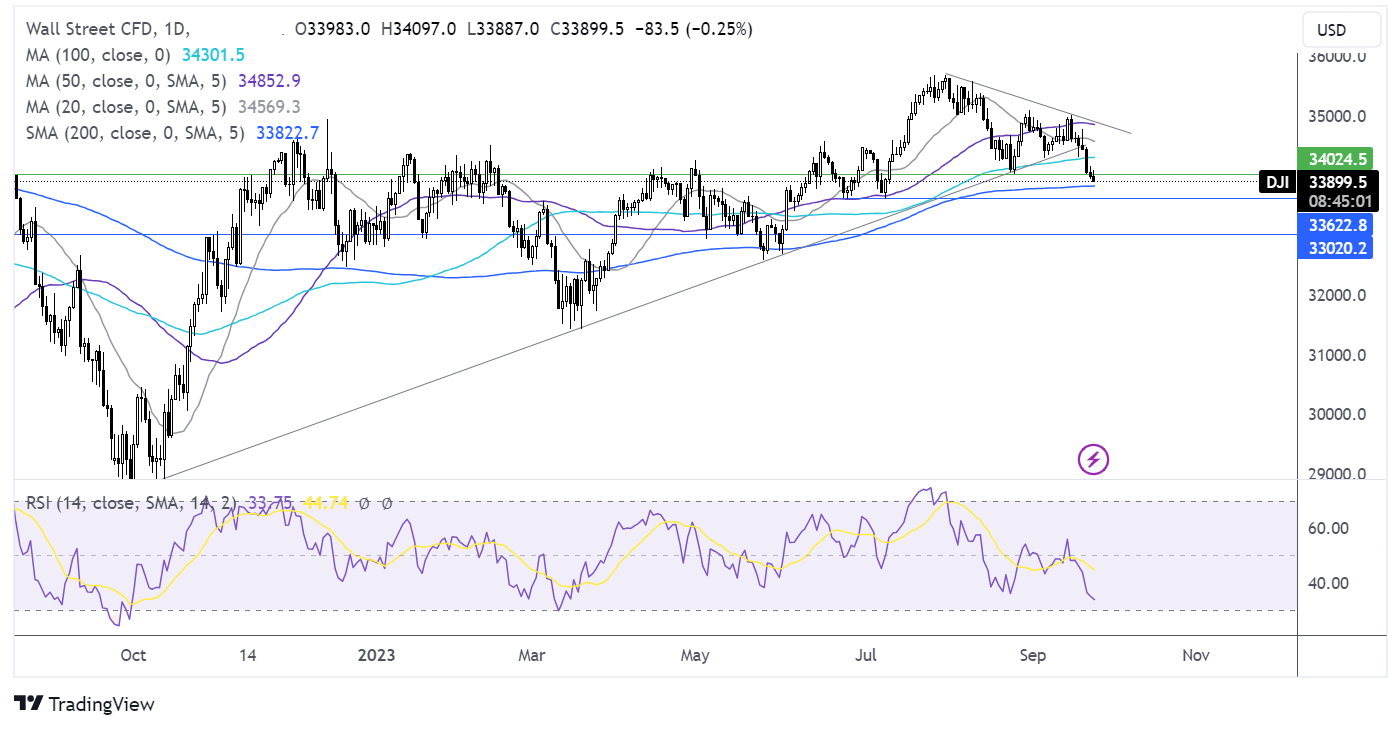Click the TradingView logo
Viewport: 1388px width, 732px height.
[85, 704]
